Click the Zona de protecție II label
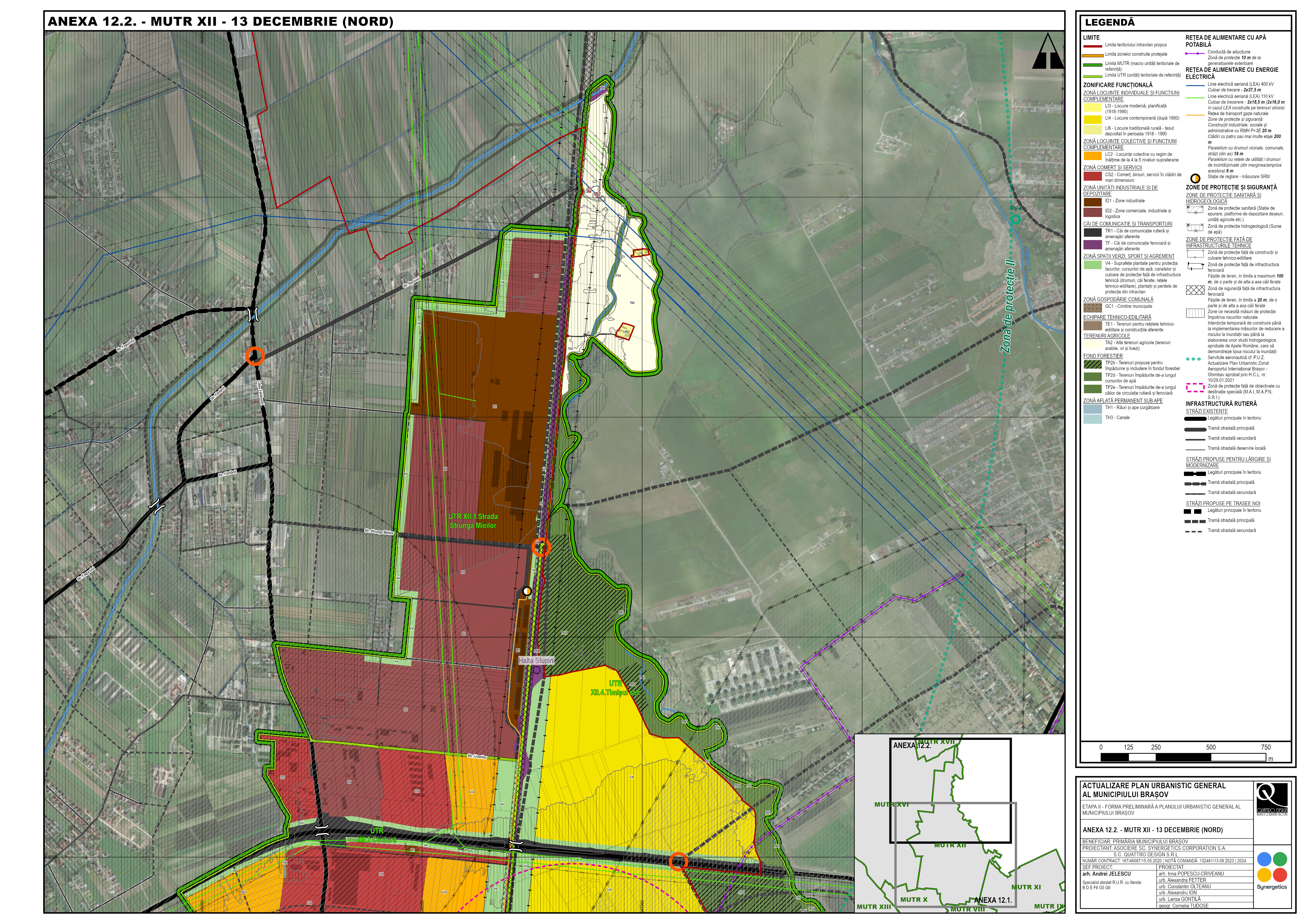Viewport: 1307px width, 924px height. pos(1008,306)
